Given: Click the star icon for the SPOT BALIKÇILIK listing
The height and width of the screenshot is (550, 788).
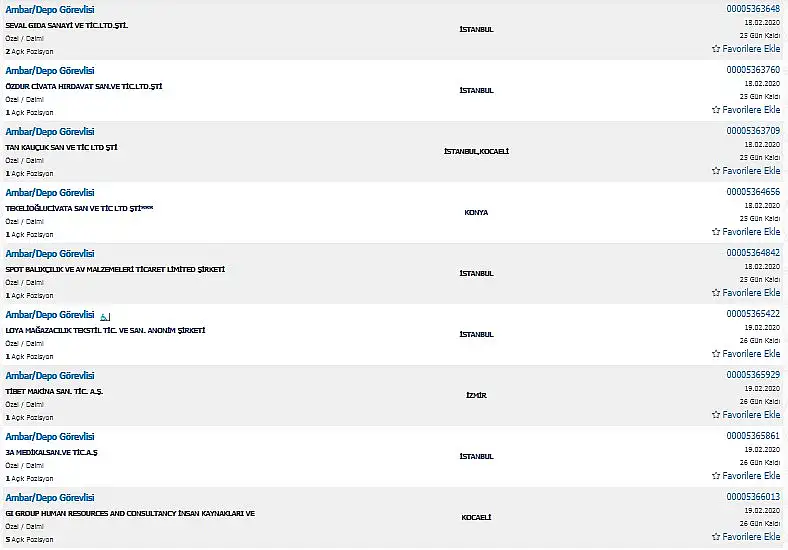Looking at the screenshot, I should [716, 293].
